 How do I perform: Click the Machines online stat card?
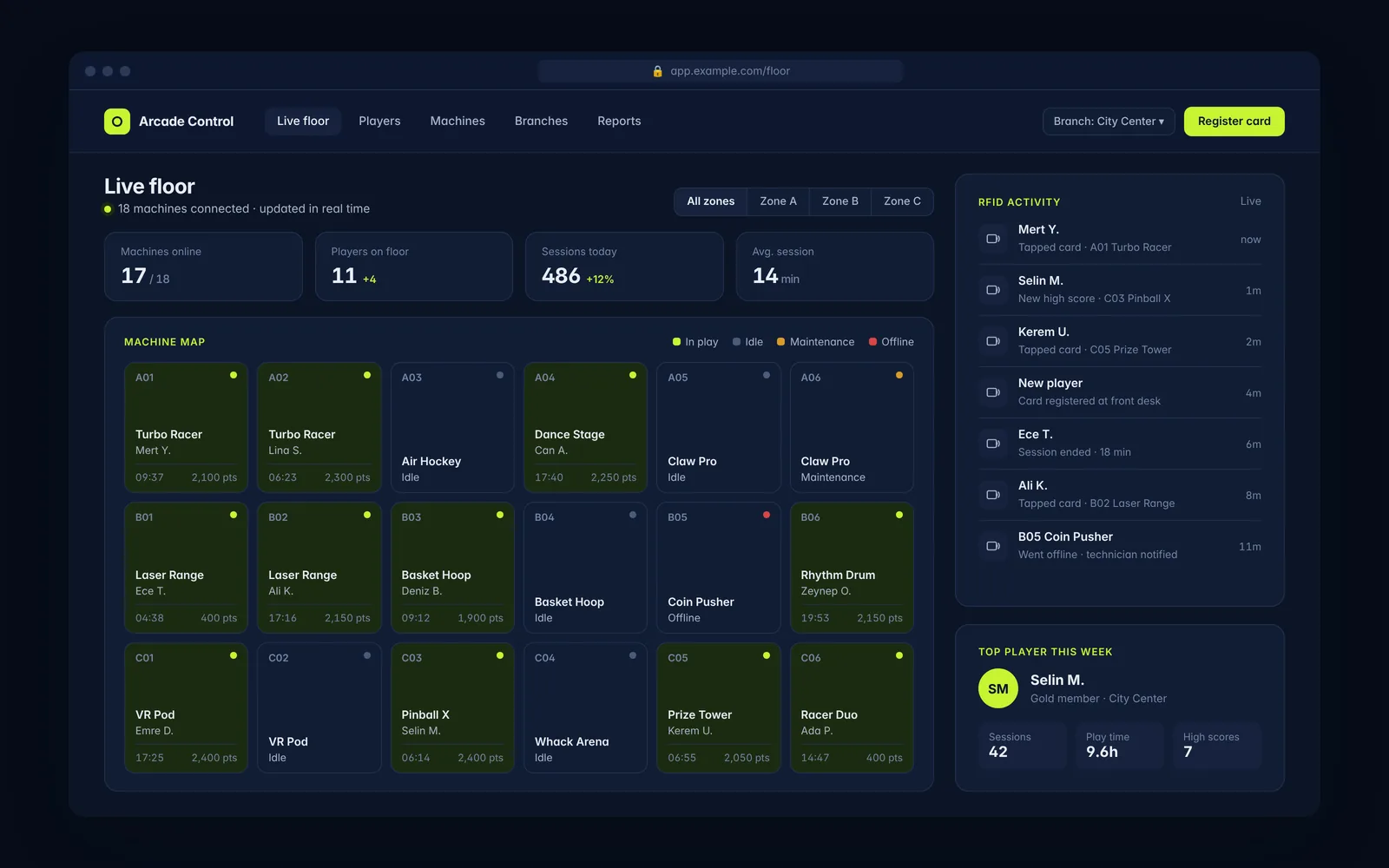click(x=203, y=266)
